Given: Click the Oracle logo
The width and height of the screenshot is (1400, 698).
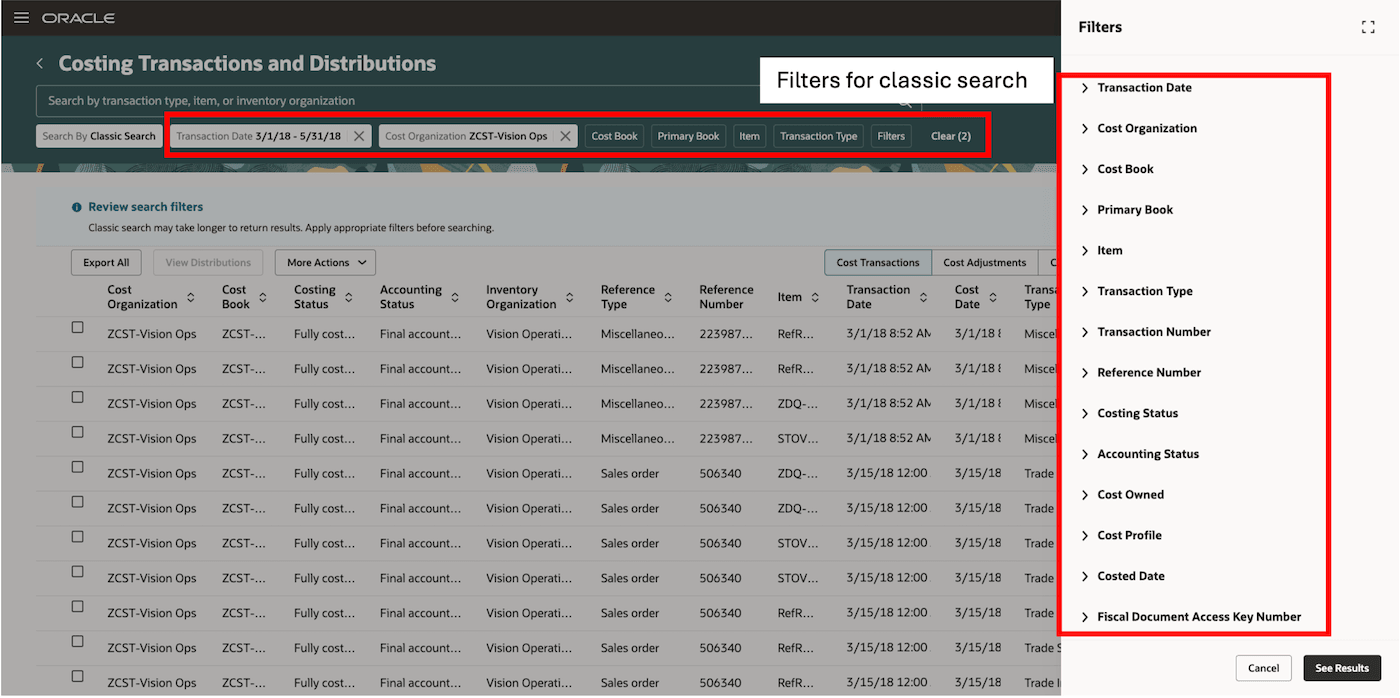Looking at the screenshot, I should (x=78, y=18).
